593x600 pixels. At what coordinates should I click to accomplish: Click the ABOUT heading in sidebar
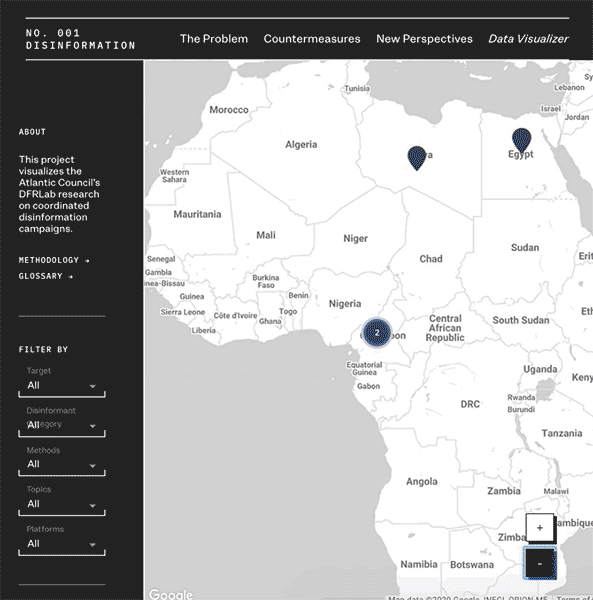tap(32, 132)
